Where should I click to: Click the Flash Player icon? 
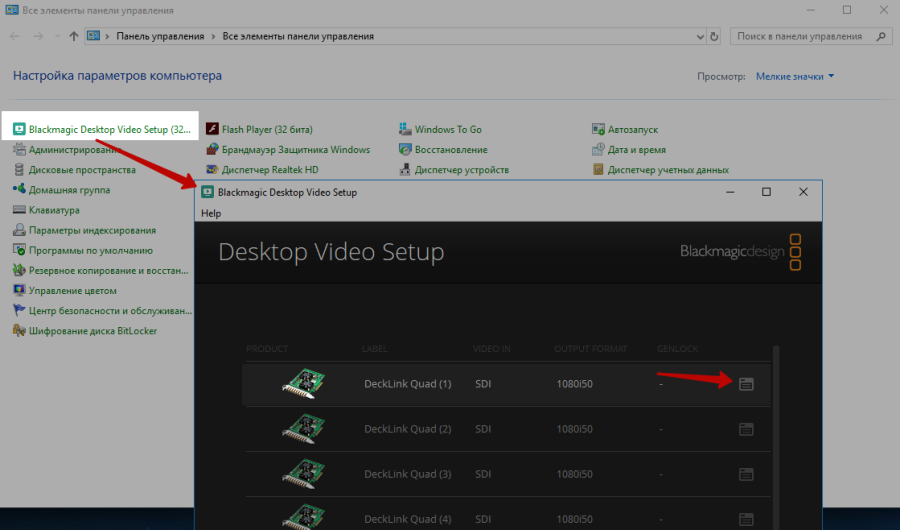click(212, 129)
